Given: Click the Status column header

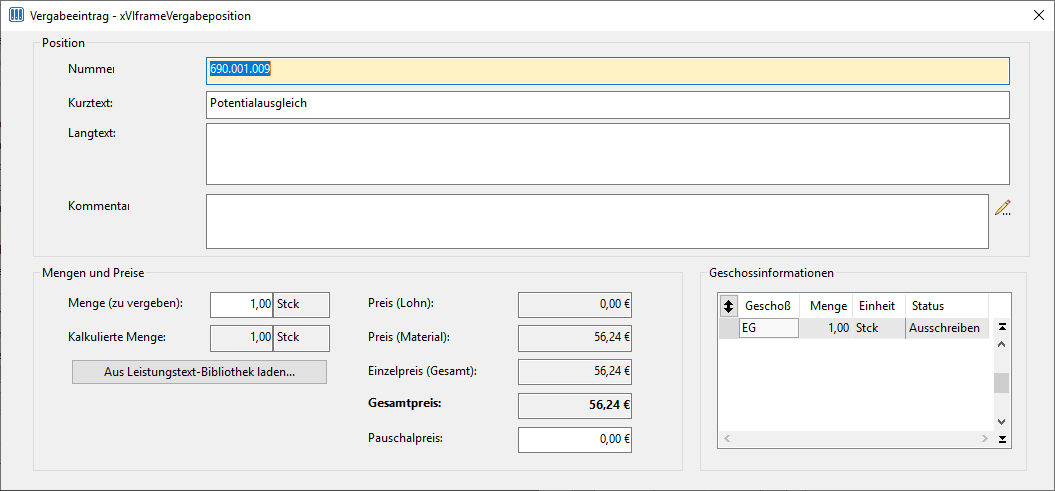Looking at the screenshot, I should 947,306.
